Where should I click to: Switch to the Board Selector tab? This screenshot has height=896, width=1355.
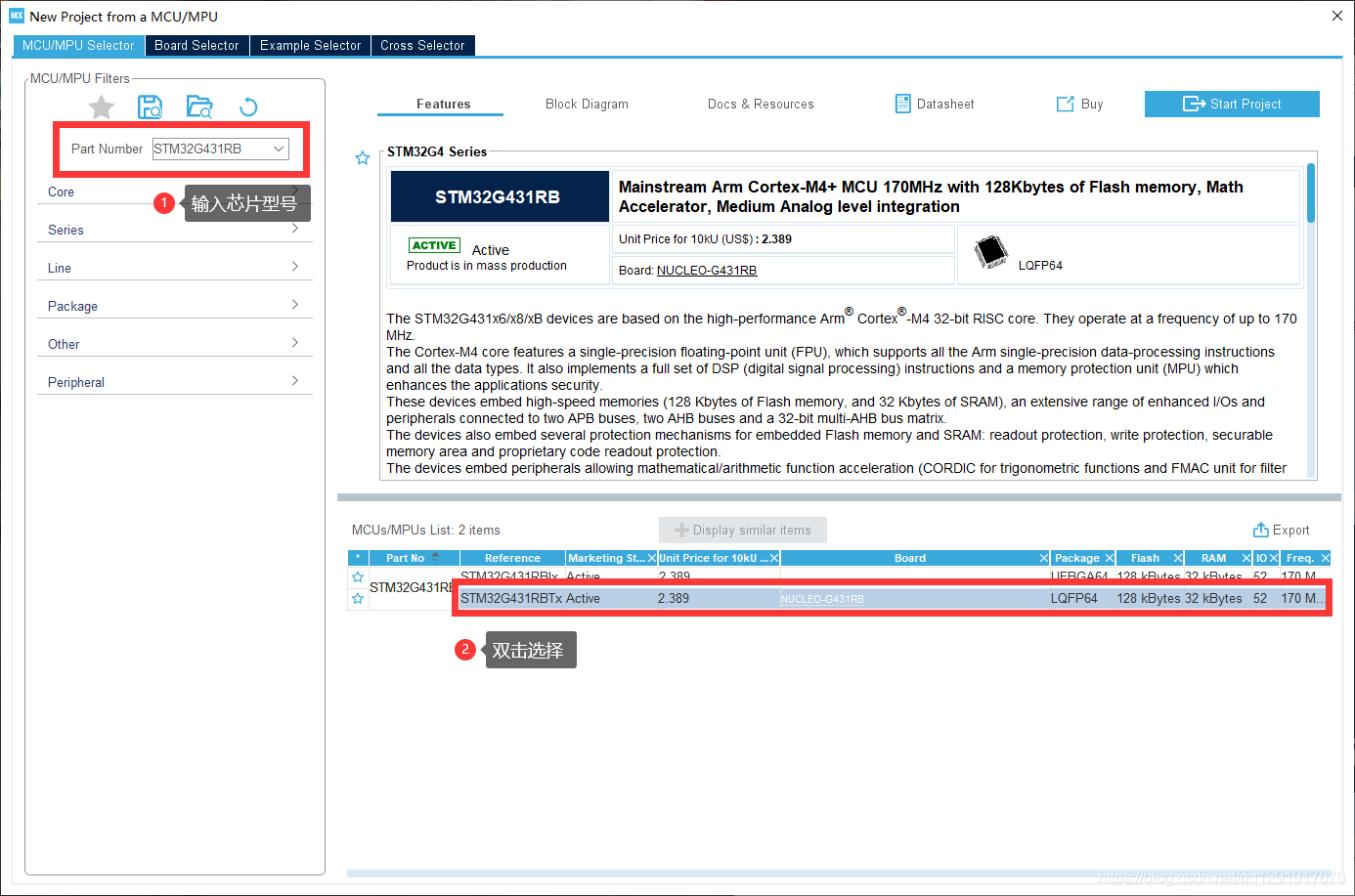[x=197, y=45]
